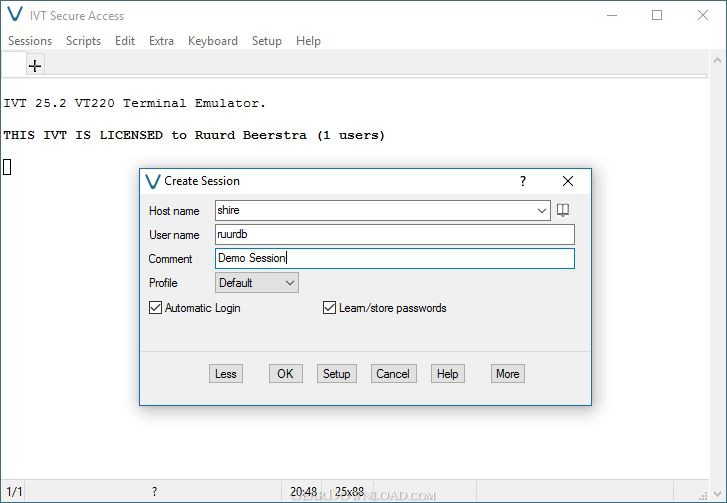Open the Profile Default dropdown
Viewport: 727px width, 503px height.
[x=257, y=283]
